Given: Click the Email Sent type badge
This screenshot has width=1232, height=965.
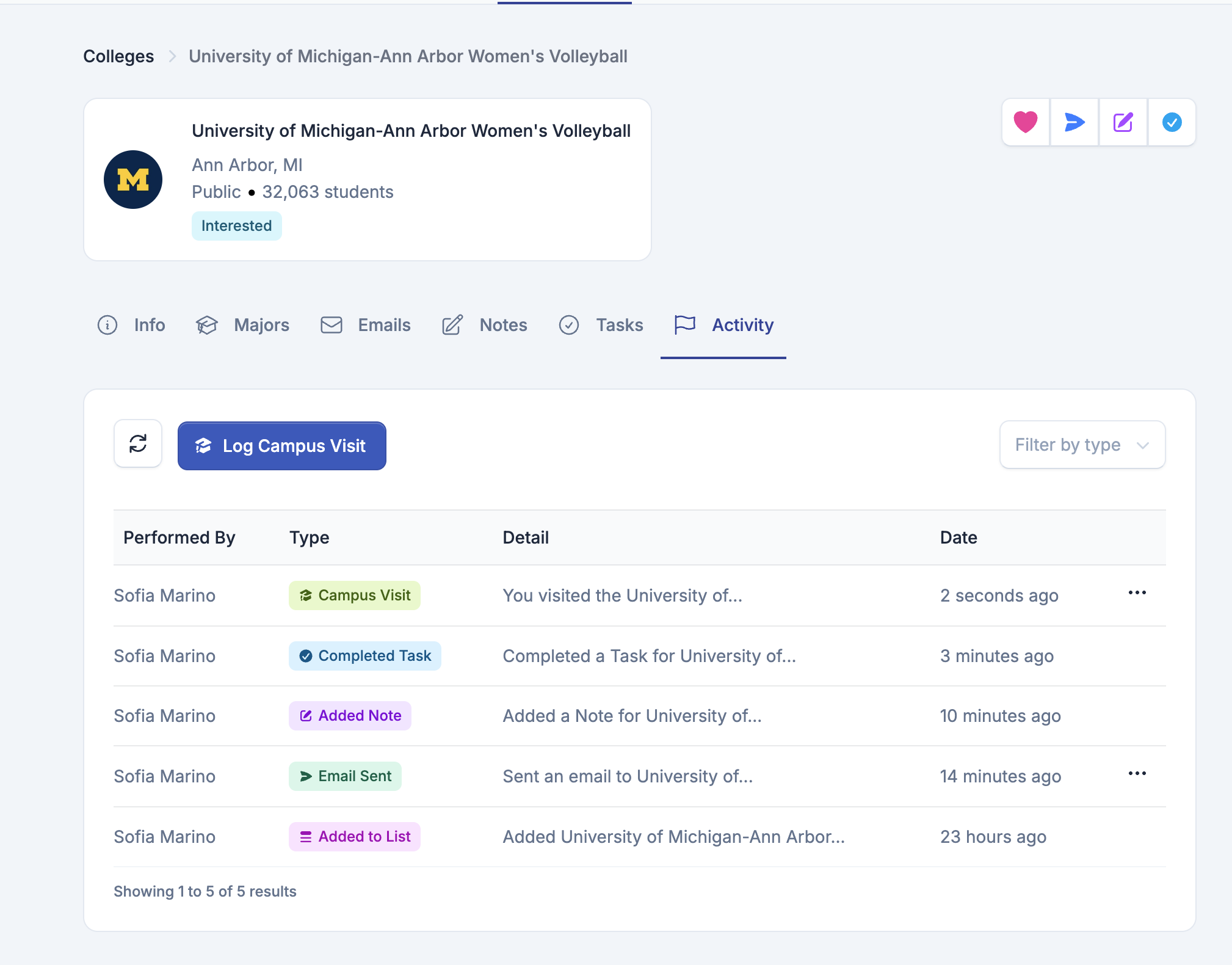Looking at the screenshot, I should pyautogui.click(x=345, y=776).
